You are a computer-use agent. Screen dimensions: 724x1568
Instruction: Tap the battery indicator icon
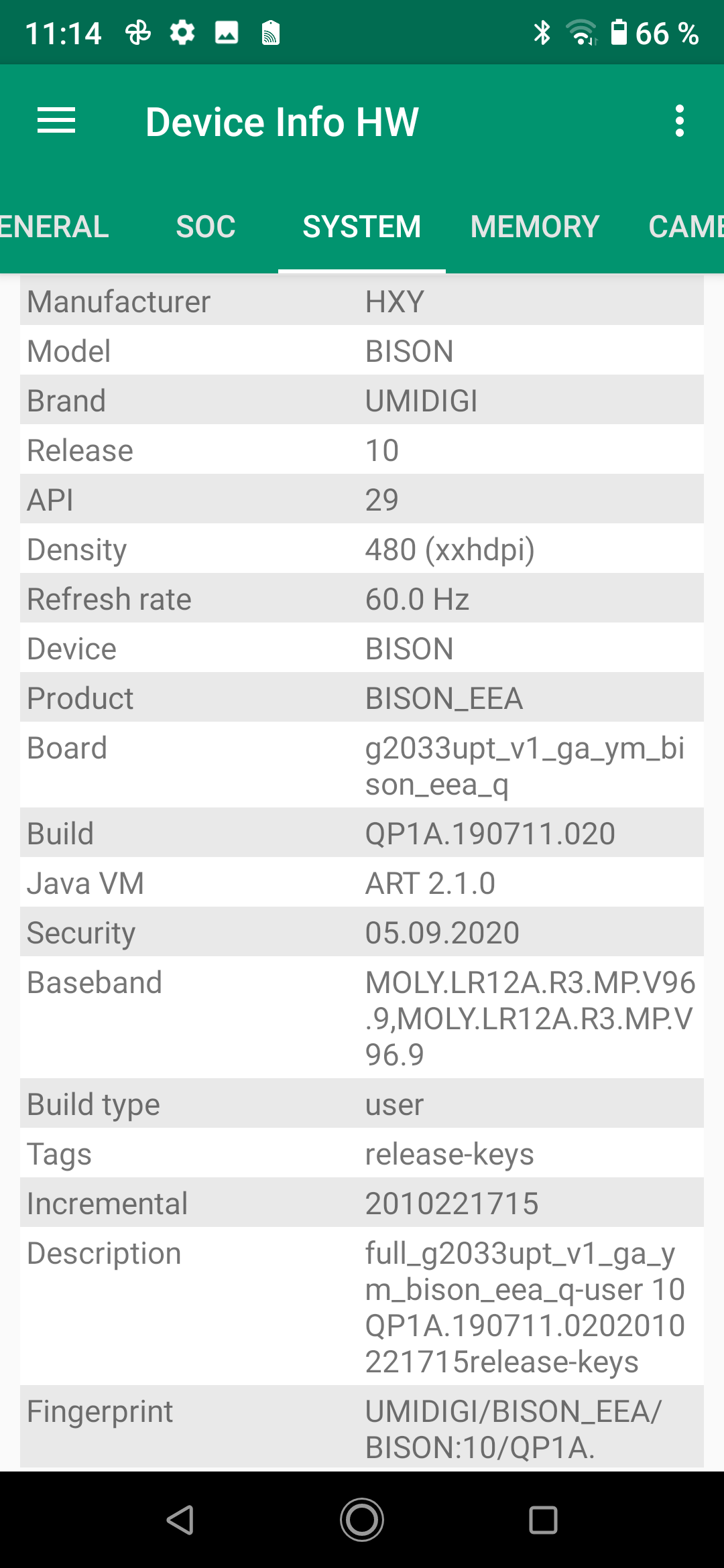pyautogui.click(x=619, y=32)
